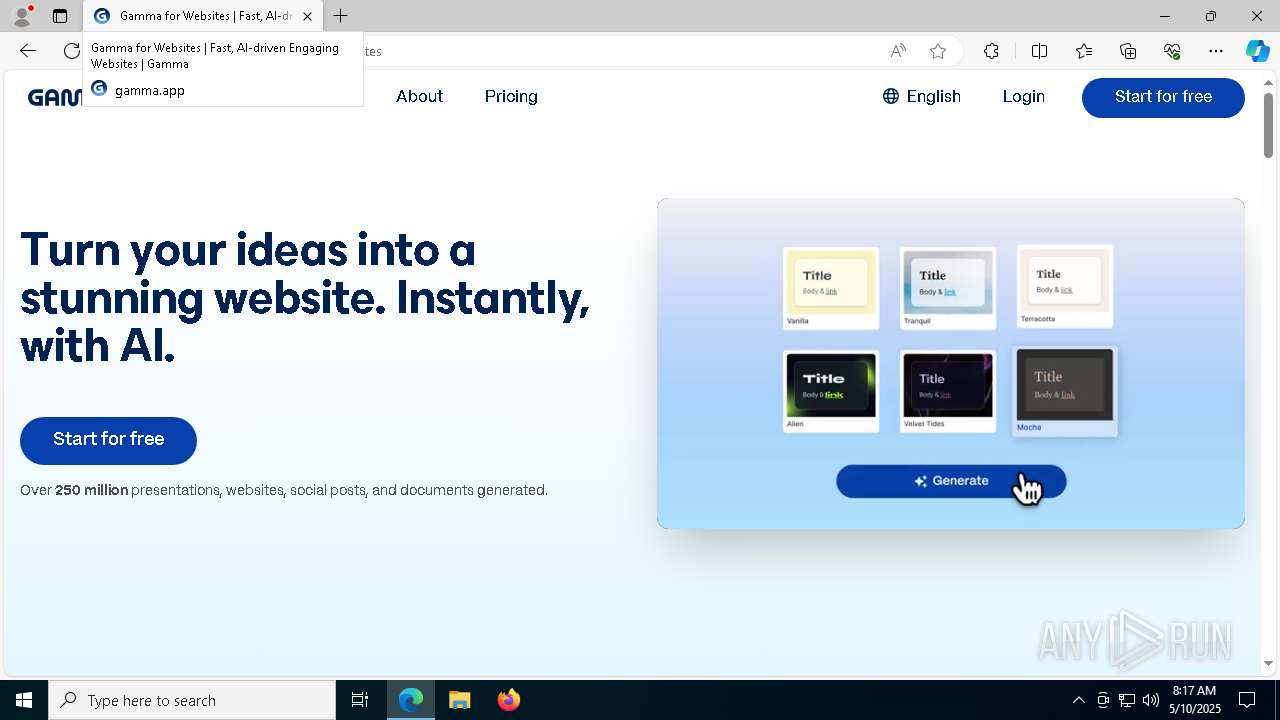Open Microsoft Edge from taskbar

pos(411,700)
